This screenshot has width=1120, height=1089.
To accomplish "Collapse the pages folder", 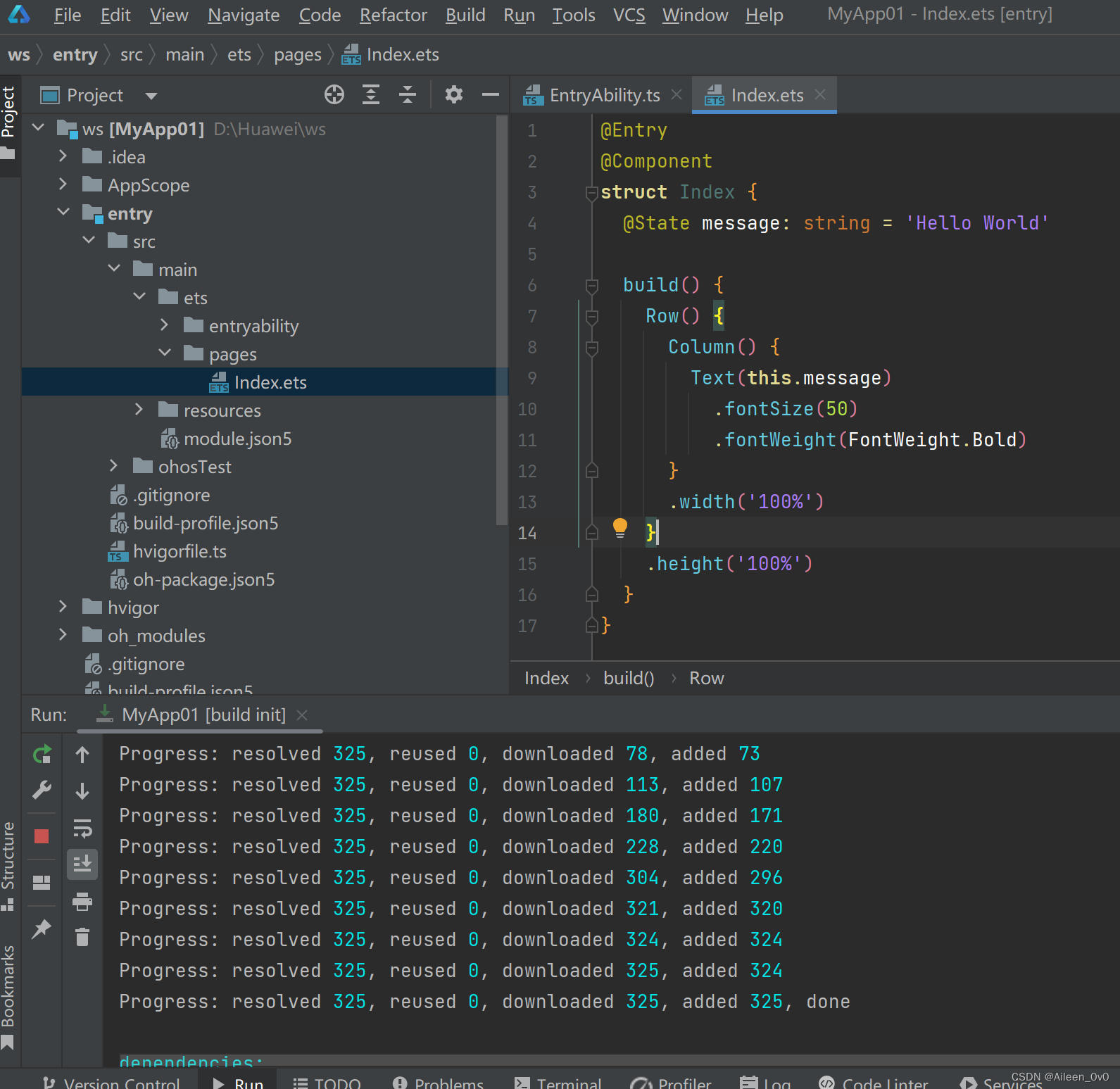I will tap(165, 353).
